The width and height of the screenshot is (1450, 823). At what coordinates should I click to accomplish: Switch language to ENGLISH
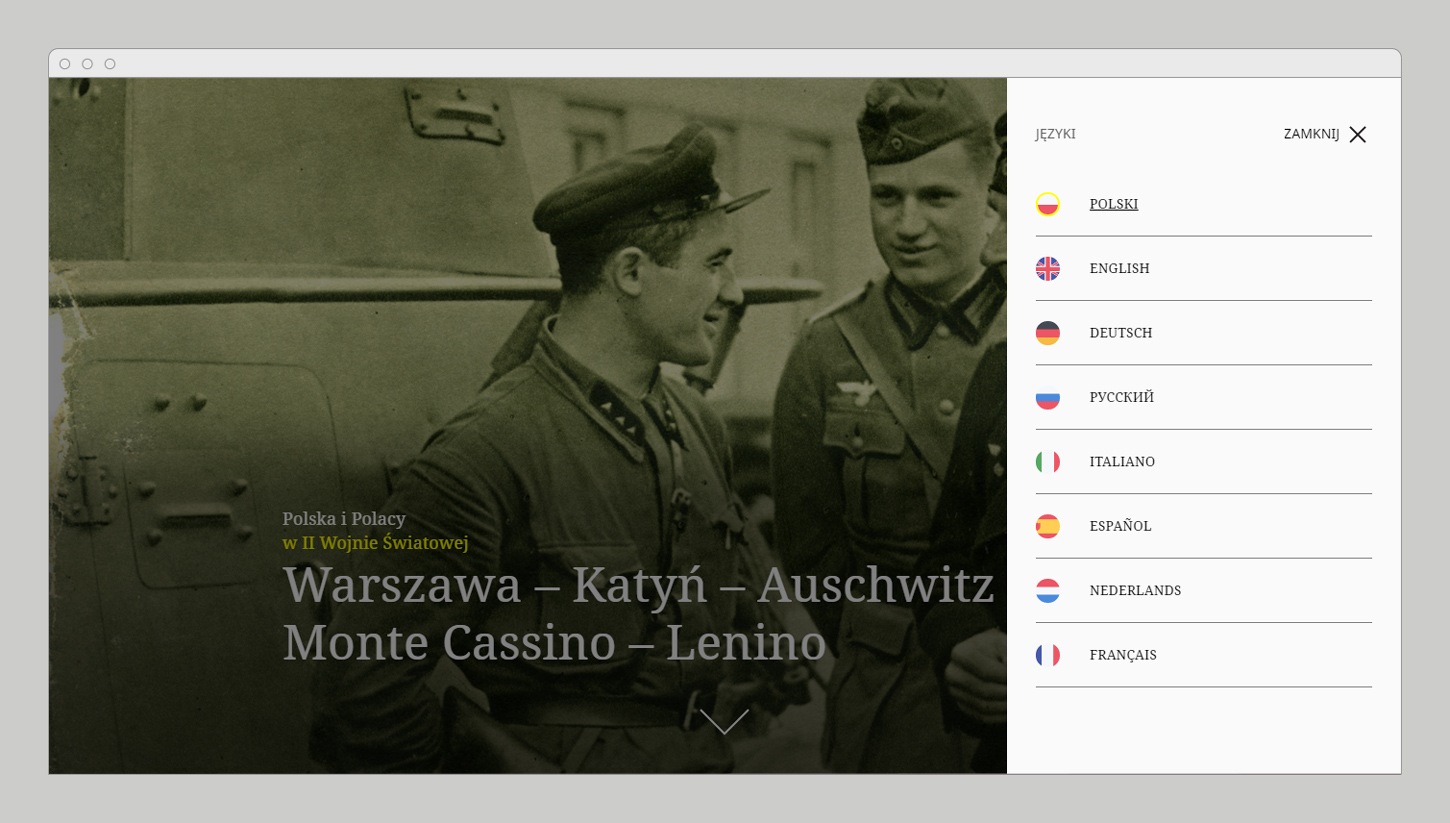tap(1119, 269)
